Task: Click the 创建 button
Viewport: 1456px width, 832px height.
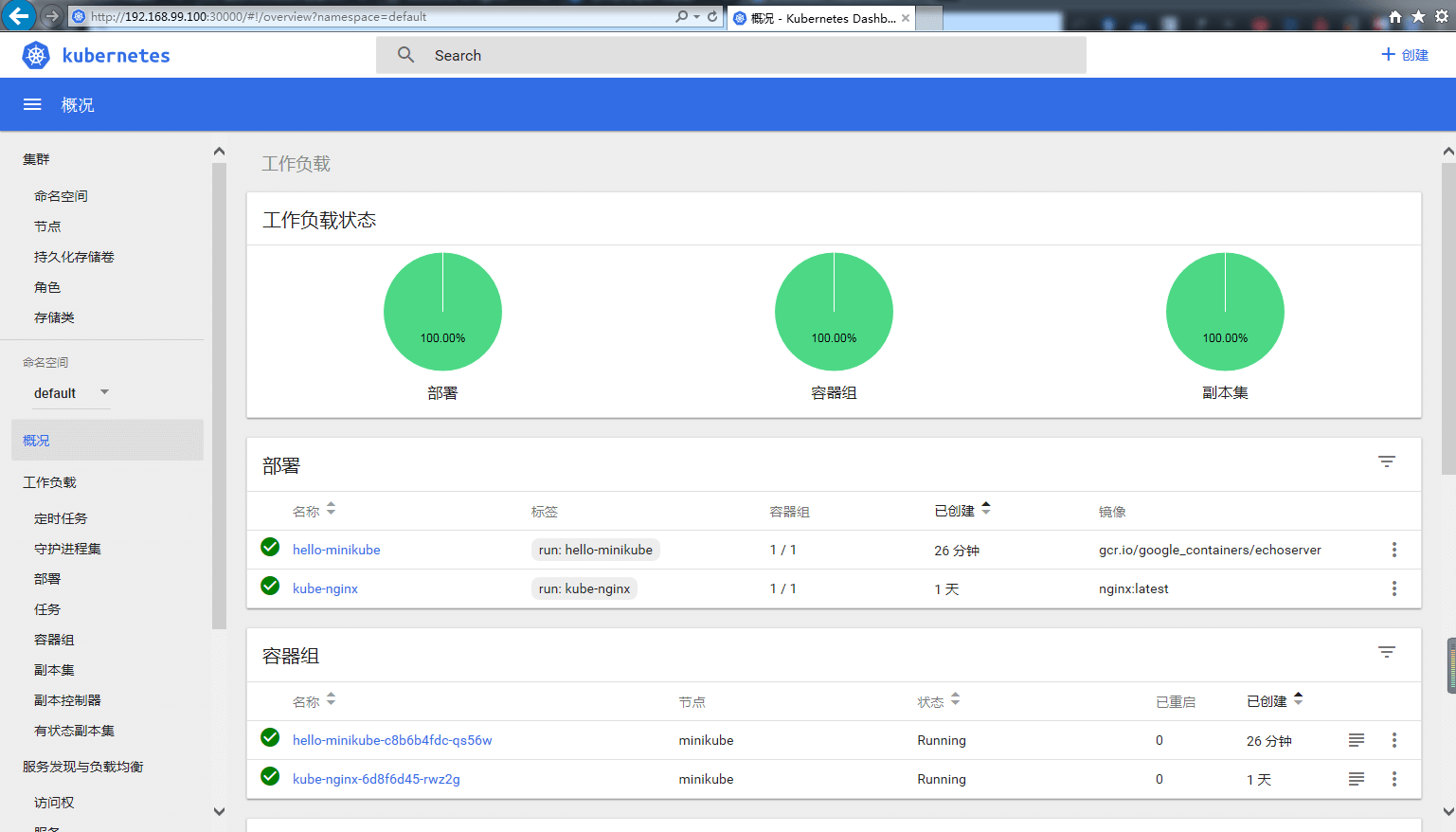Action: coord(1405,55)
